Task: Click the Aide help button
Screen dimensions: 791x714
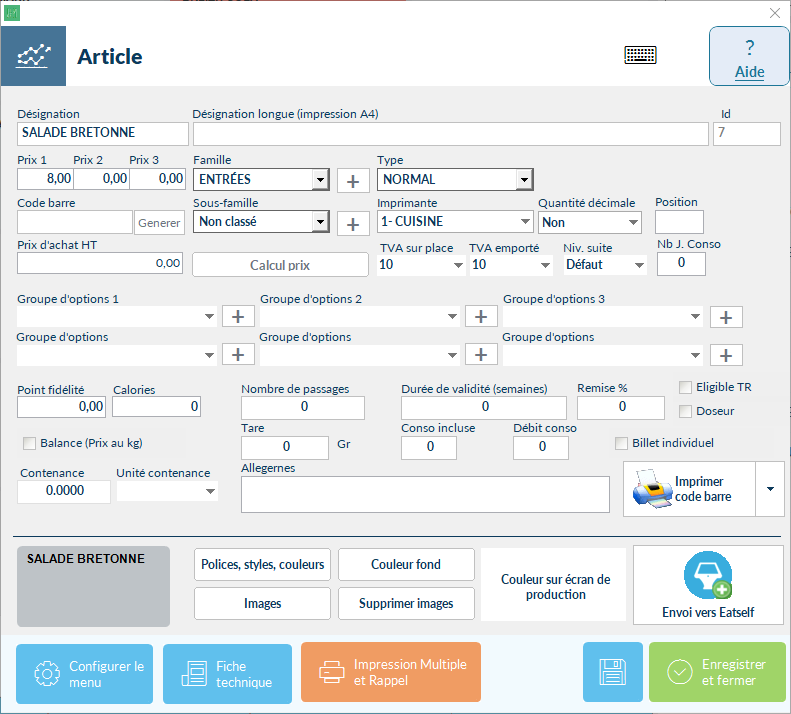Action: [749, 57]
